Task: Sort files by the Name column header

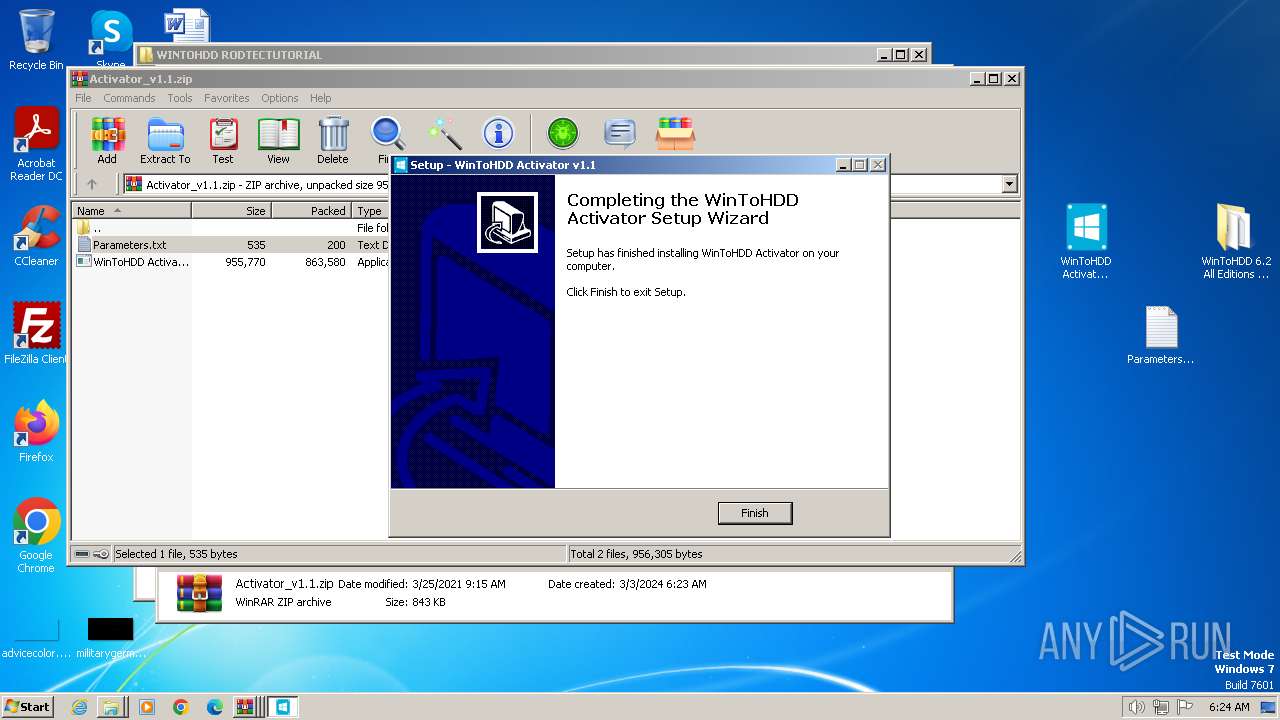Action: (x=131, y=211)
